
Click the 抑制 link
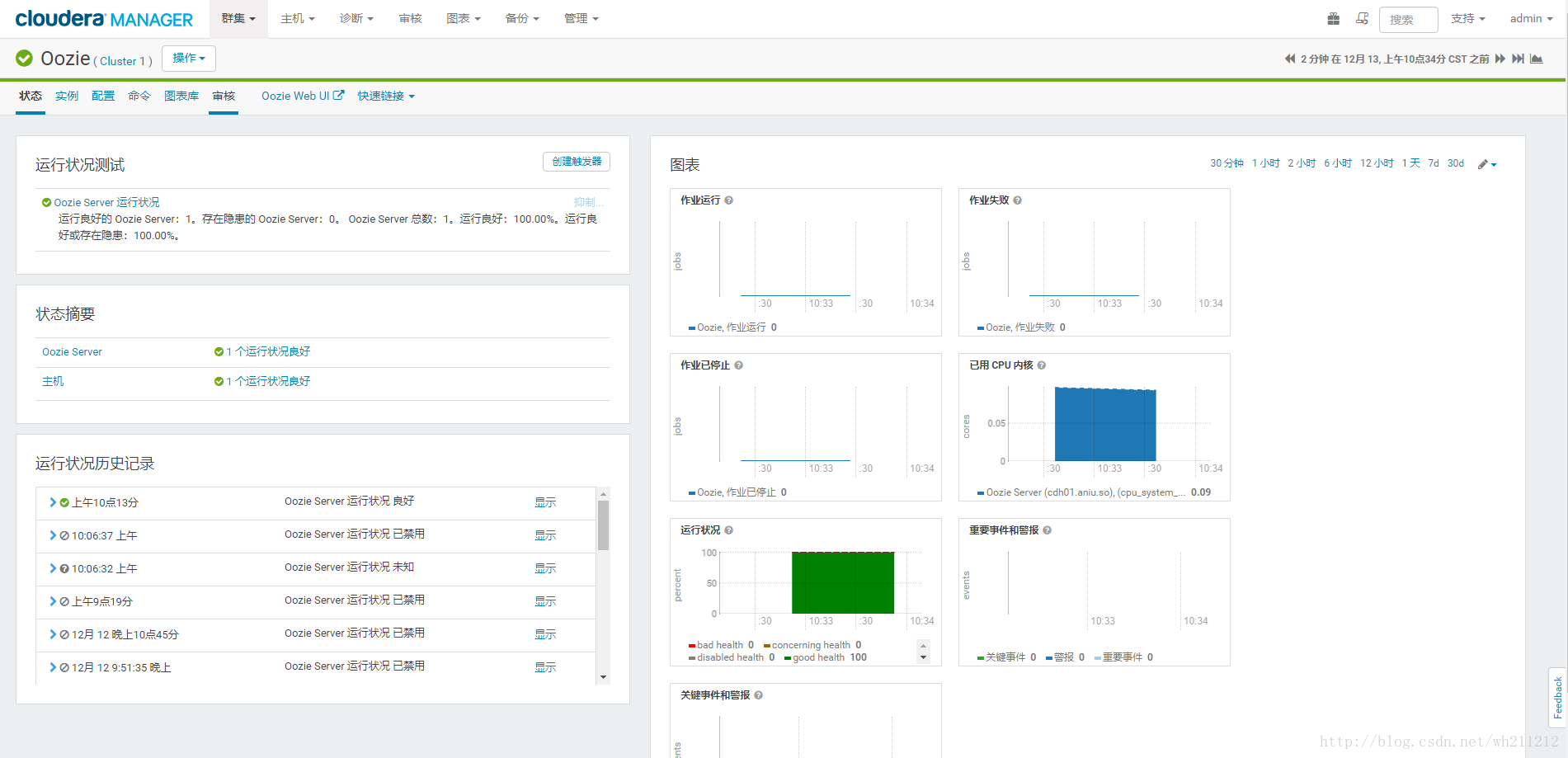click(x=588, y=202)
